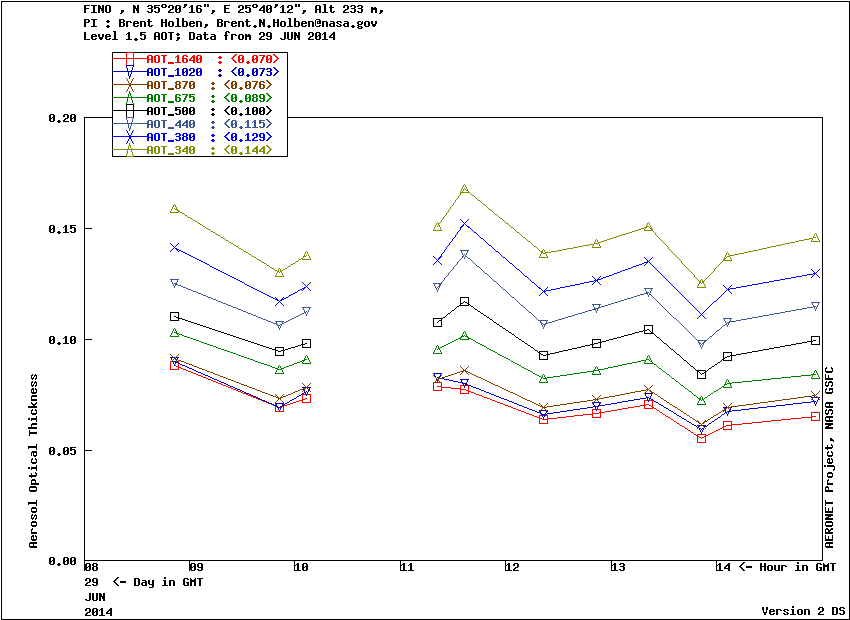Click the lowest red AOT_1640 data point
The image size is (850, 620).
[x=701, y=438]
